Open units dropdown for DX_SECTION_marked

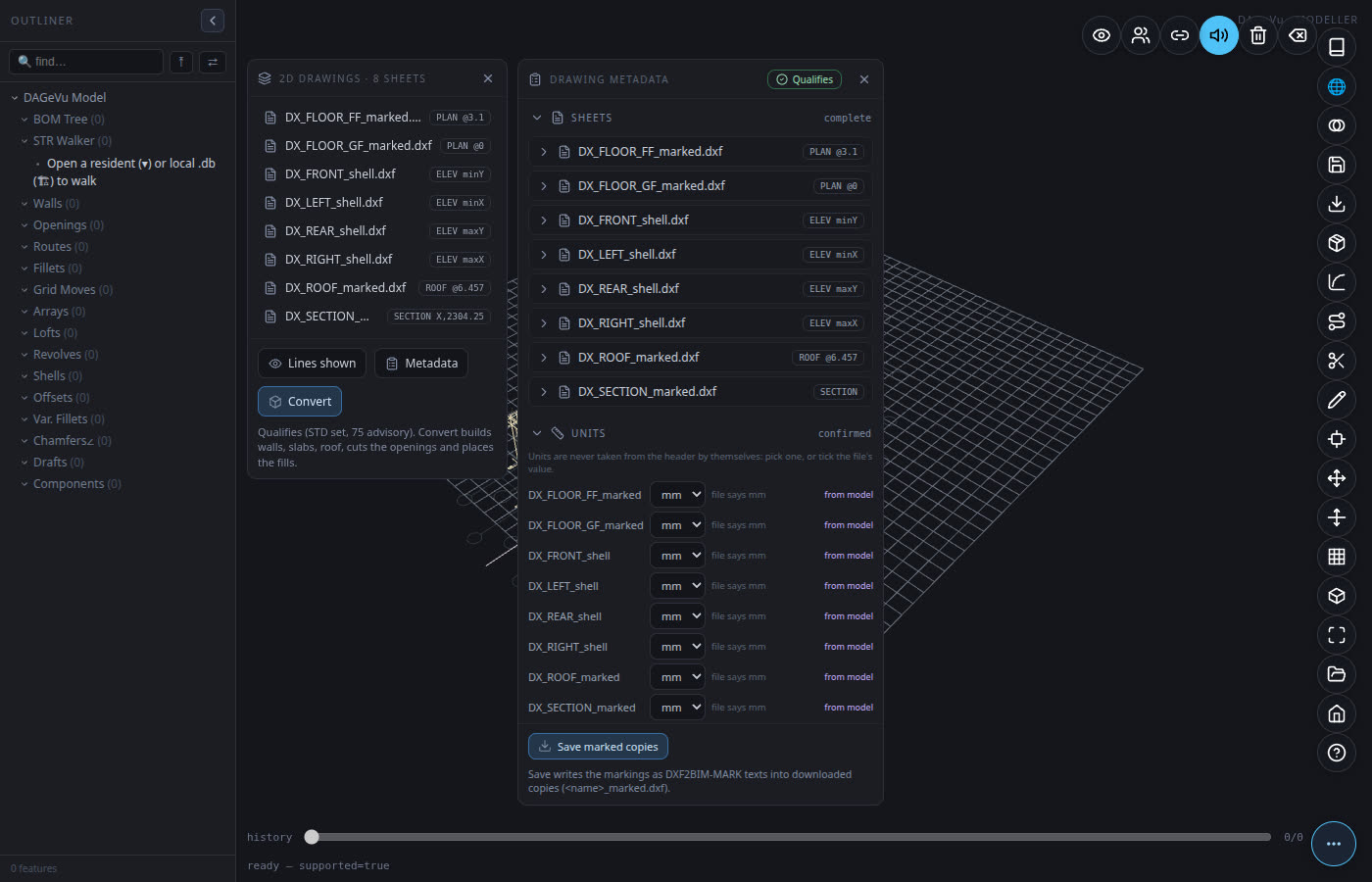tap(677, 708)
